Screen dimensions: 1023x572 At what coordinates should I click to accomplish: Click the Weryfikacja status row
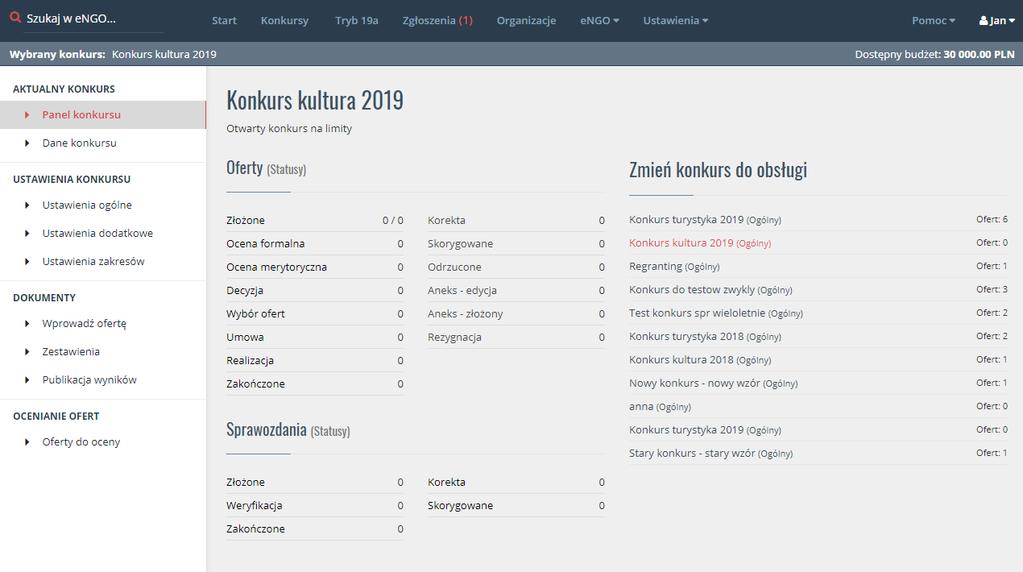point(314,505)
